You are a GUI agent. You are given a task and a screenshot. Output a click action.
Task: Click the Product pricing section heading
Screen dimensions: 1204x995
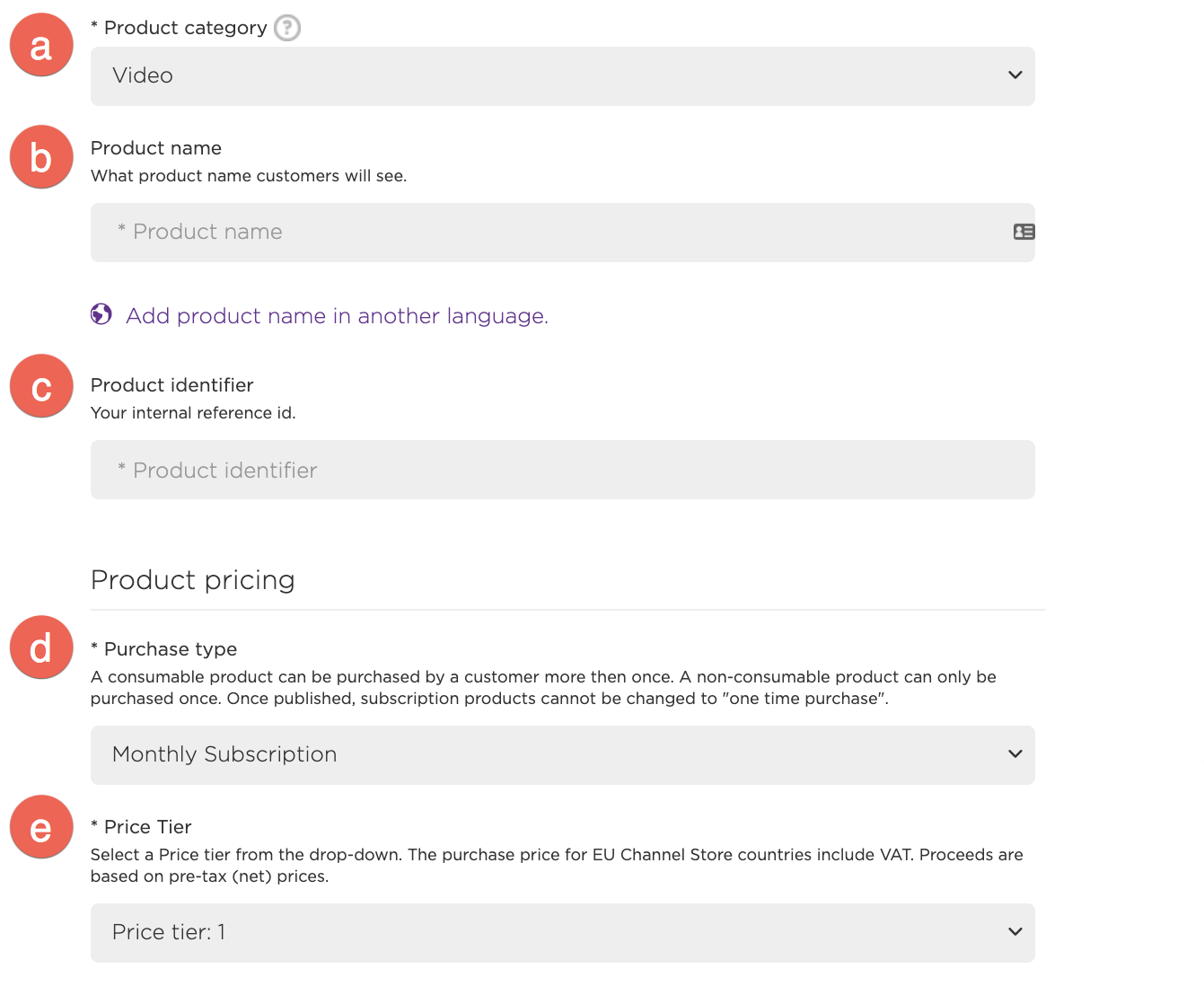(193, 580)
